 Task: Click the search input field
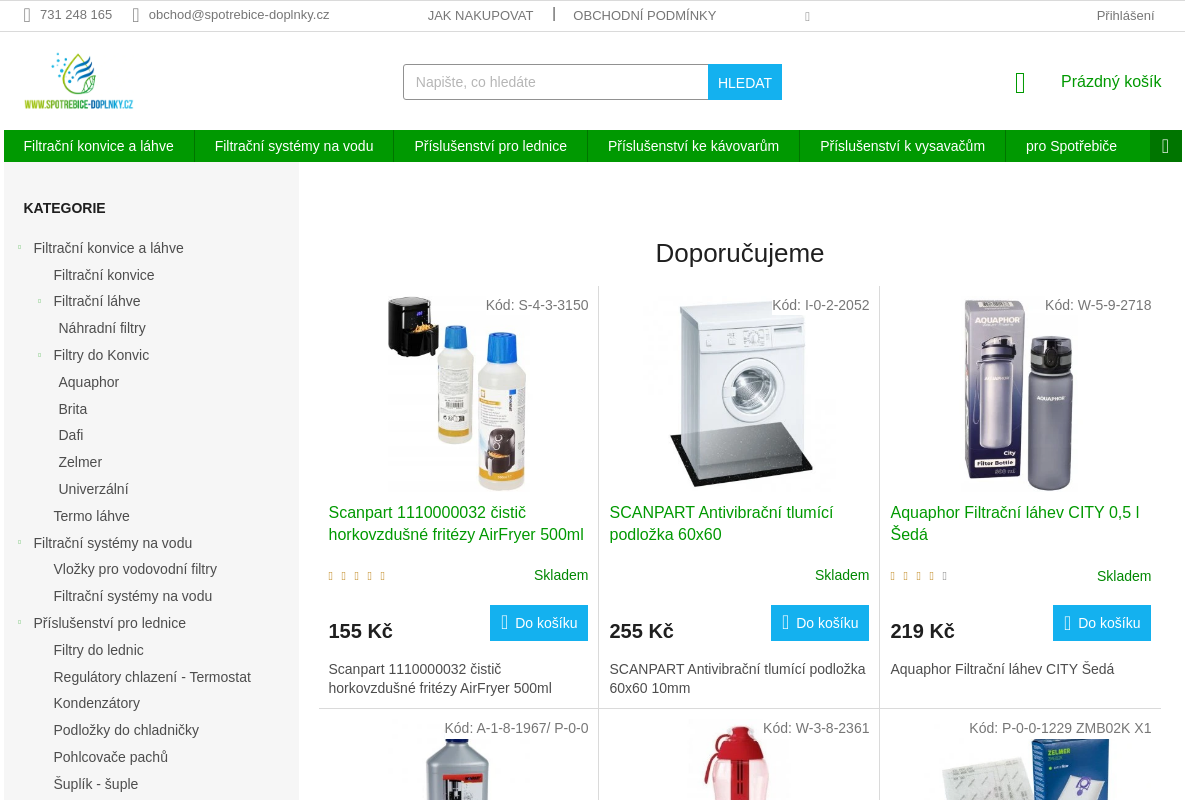click(556, 82)
